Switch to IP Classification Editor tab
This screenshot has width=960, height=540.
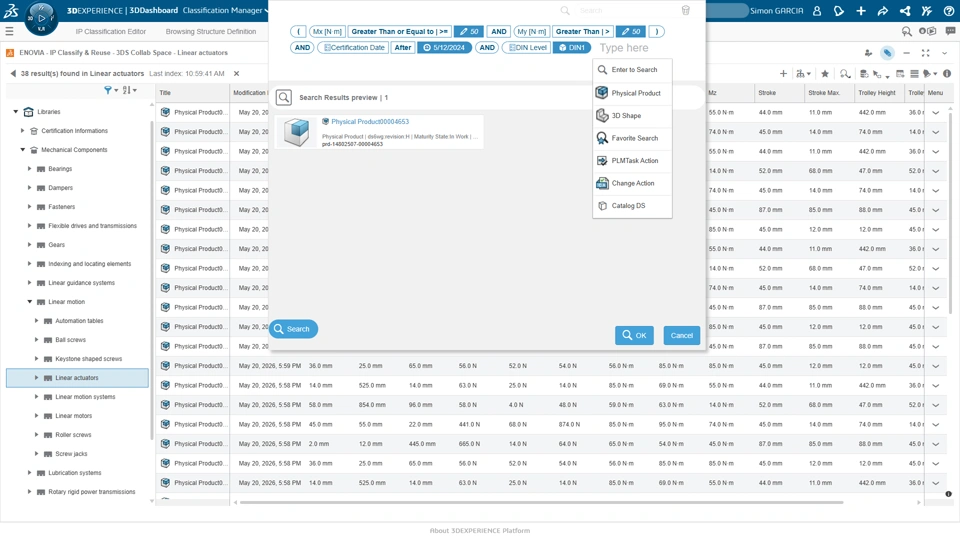coord(111,31)
